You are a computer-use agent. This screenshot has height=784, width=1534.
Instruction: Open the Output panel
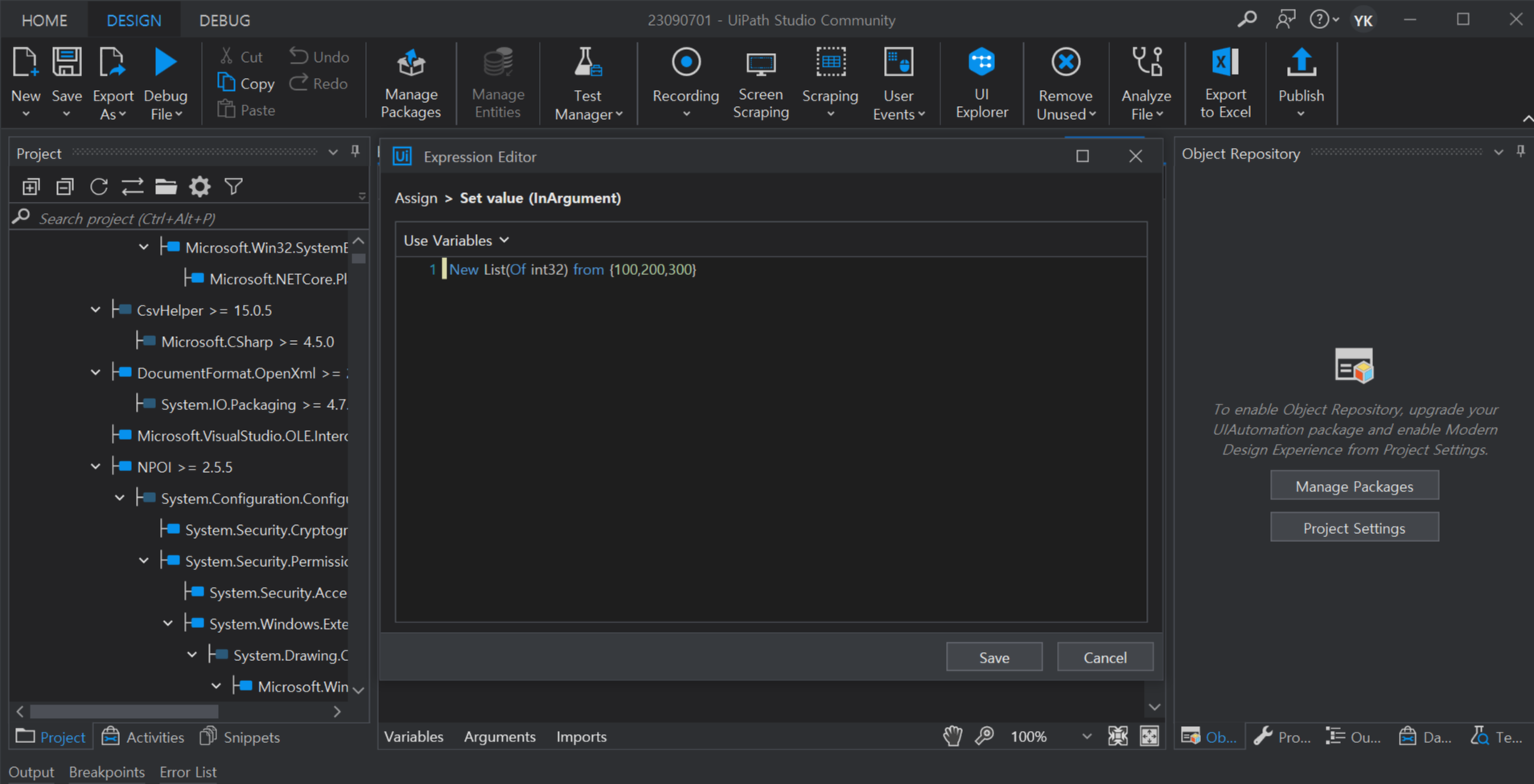pos(31,772)
